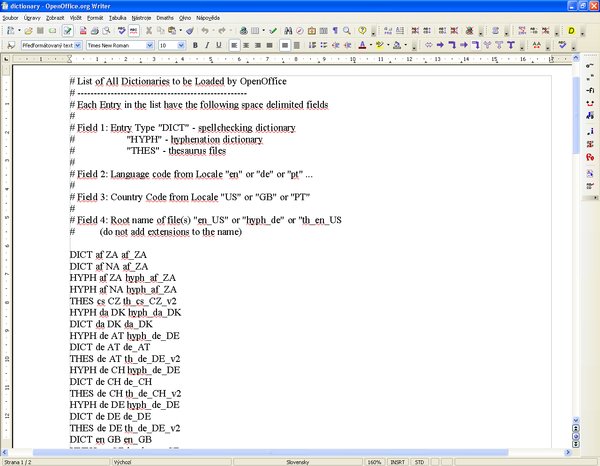Open the page preview icon
The width and height of the screenshot is (600, 466).
(x=106, y=31)
